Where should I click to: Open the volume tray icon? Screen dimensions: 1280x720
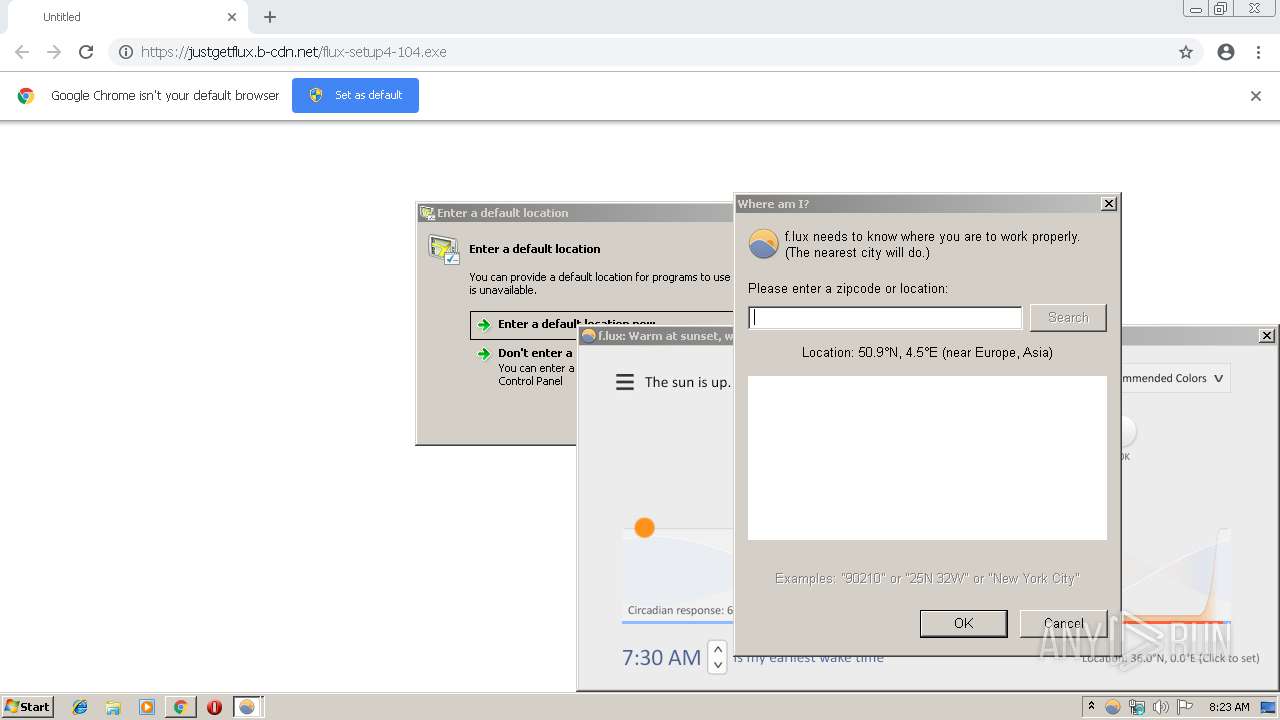point(1161,707)
